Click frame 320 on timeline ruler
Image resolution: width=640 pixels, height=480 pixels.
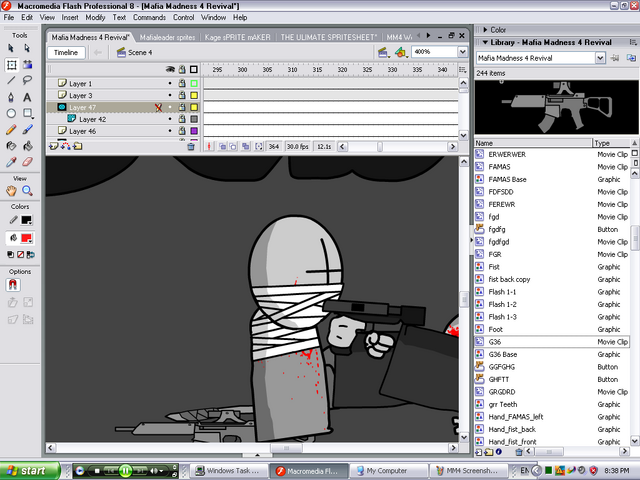click(342, 70)
